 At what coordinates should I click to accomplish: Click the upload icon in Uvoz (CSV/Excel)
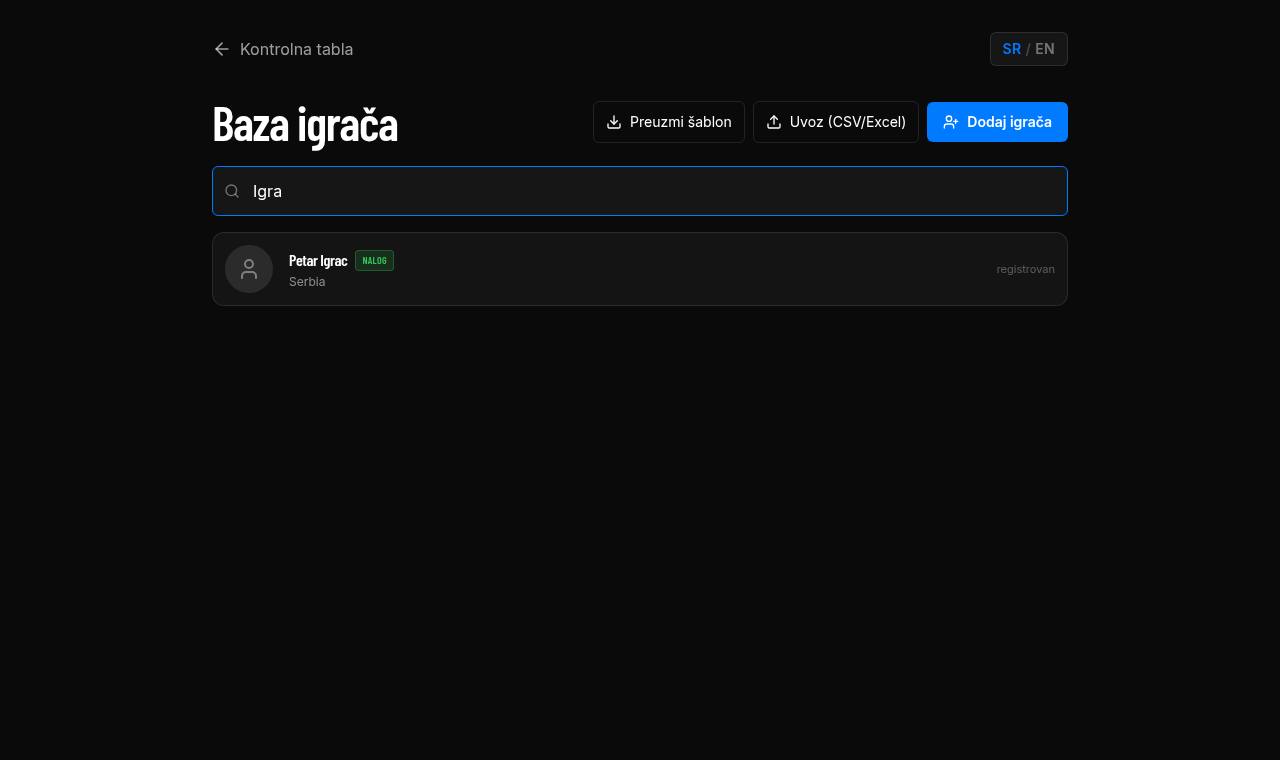click(774, 122)
